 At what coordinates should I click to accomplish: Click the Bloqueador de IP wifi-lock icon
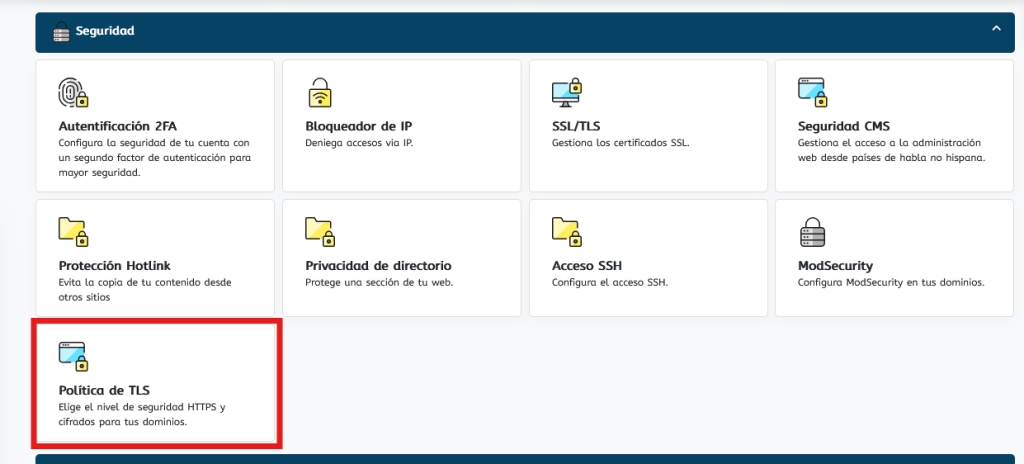tap(319, 92)
